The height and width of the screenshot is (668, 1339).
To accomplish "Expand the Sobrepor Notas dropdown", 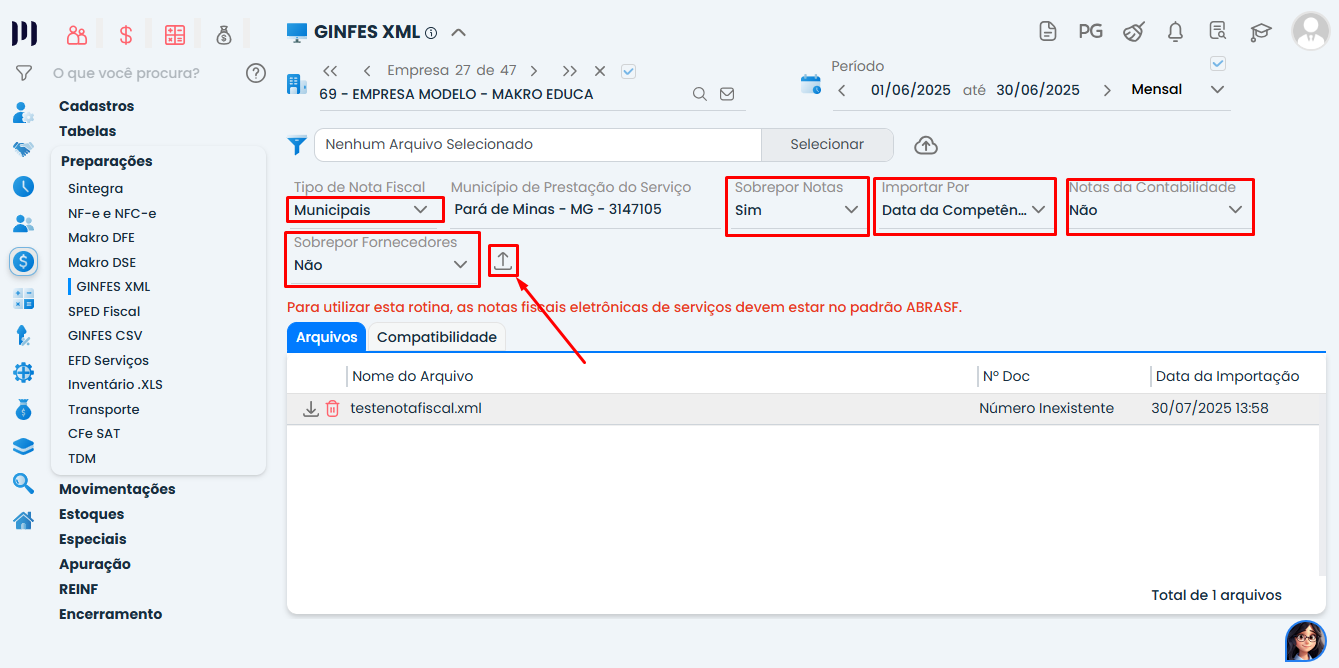I will 796,210.
